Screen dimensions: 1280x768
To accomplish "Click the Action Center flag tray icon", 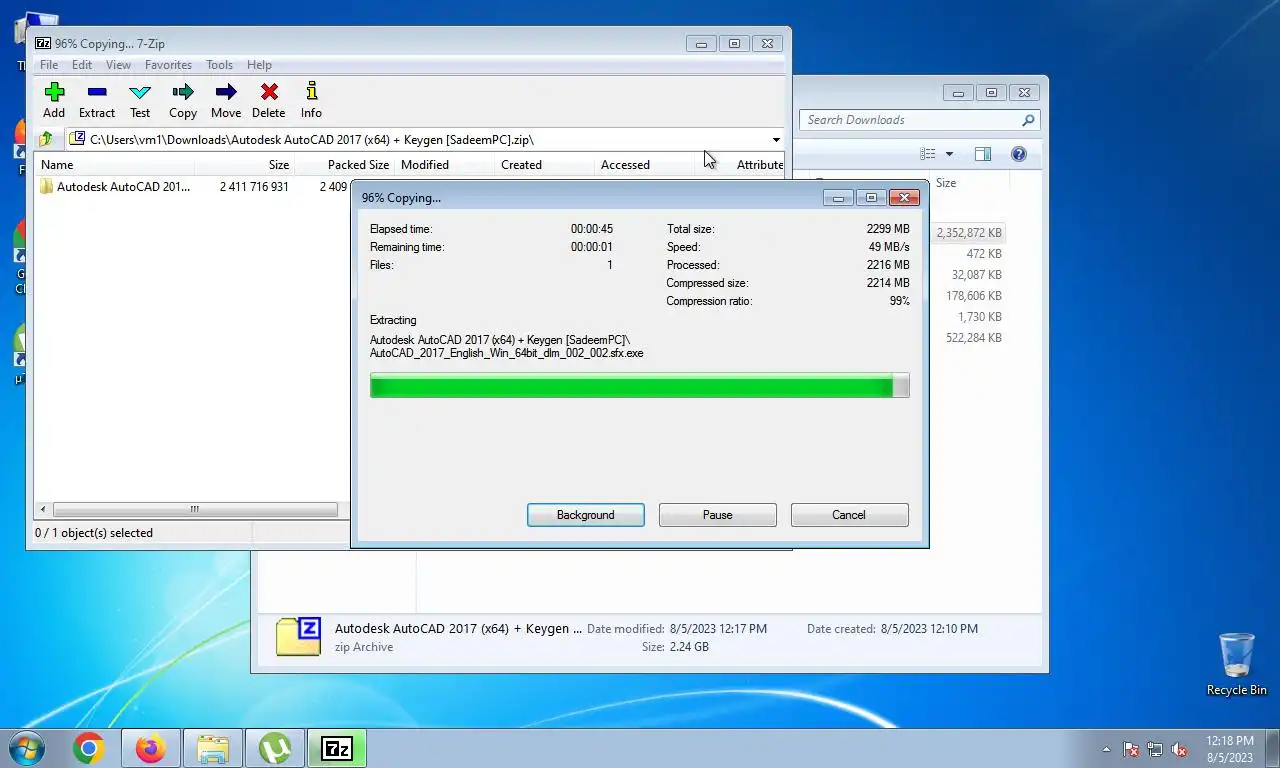I will [x=1131, y=749].
